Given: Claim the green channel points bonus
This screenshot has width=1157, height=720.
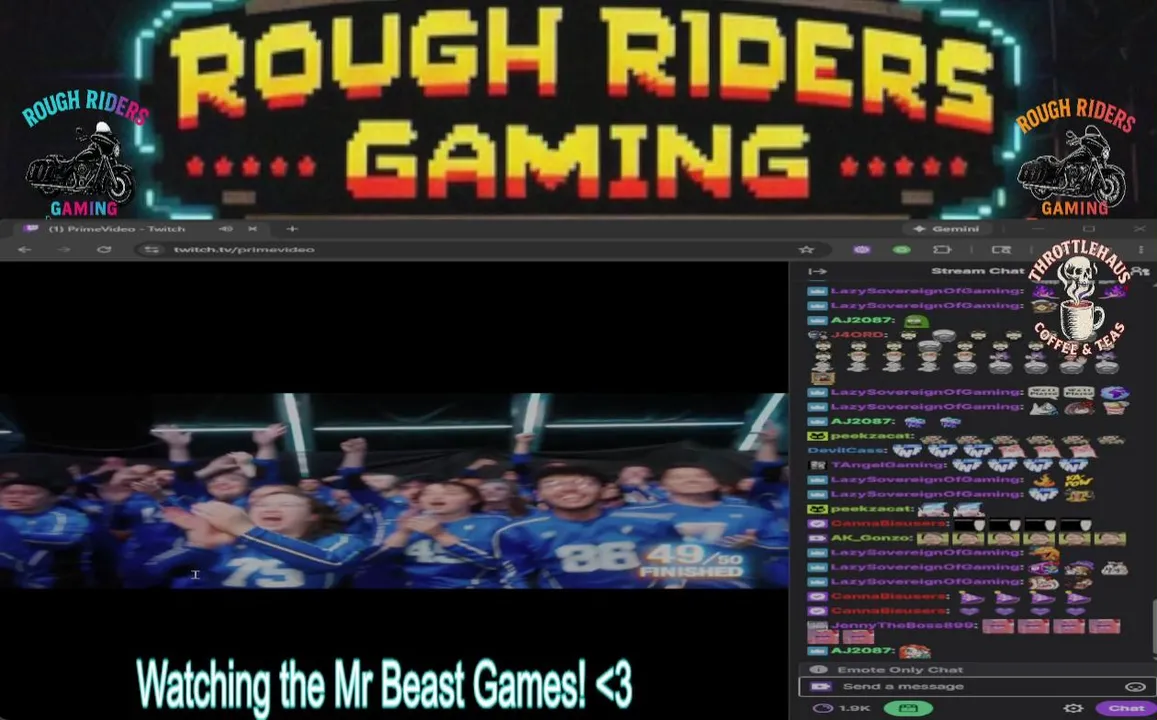Looking at the screenshot, I should [x=908, y=708].
